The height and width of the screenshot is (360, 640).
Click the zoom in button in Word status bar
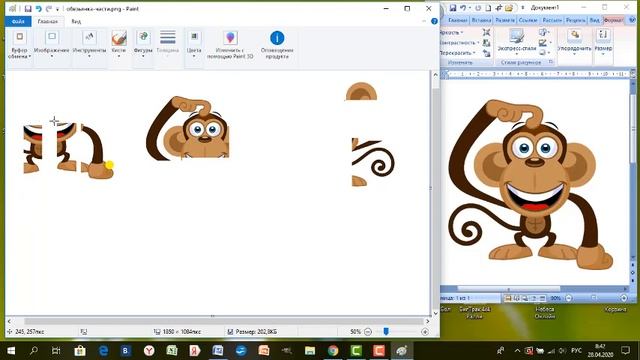(x=624, y=298)
